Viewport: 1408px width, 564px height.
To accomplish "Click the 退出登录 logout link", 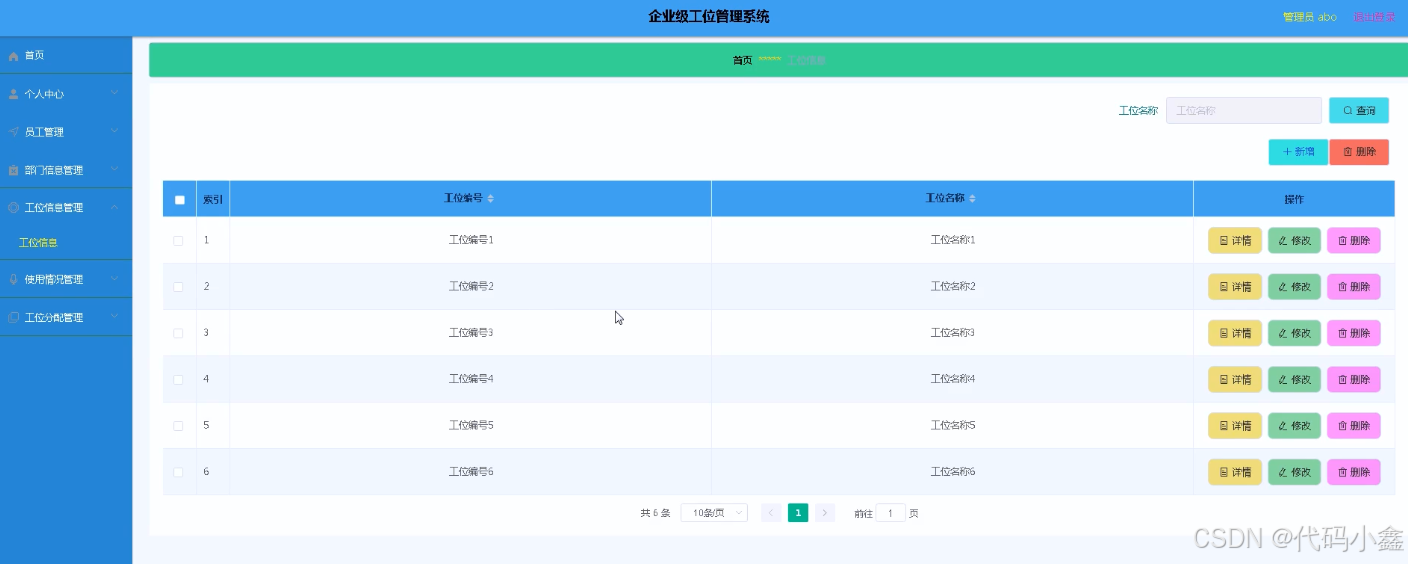I will point(1374,17).
